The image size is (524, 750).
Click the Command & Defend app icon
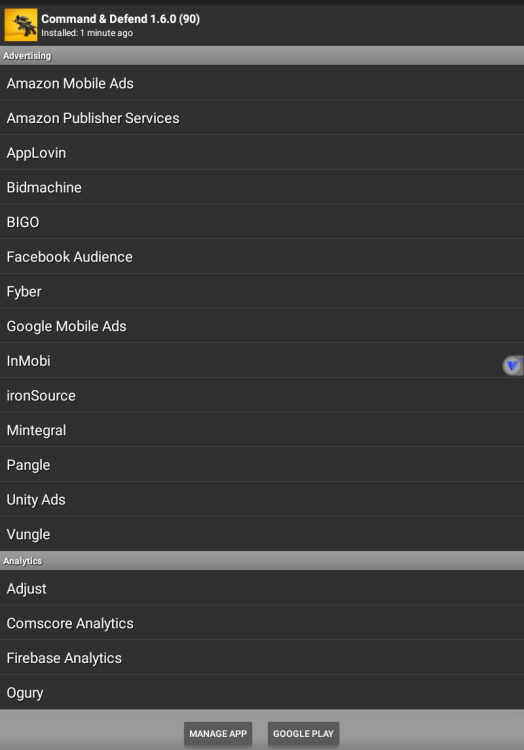pos(21,25)
